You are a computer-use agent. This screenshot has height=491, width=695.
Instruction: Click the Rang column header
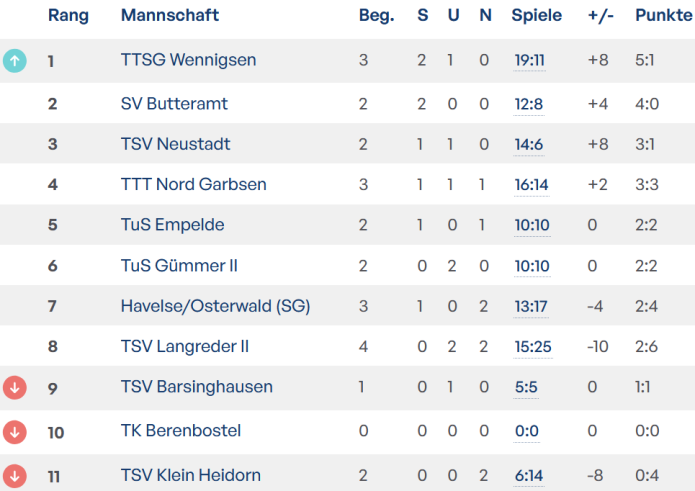68,16
